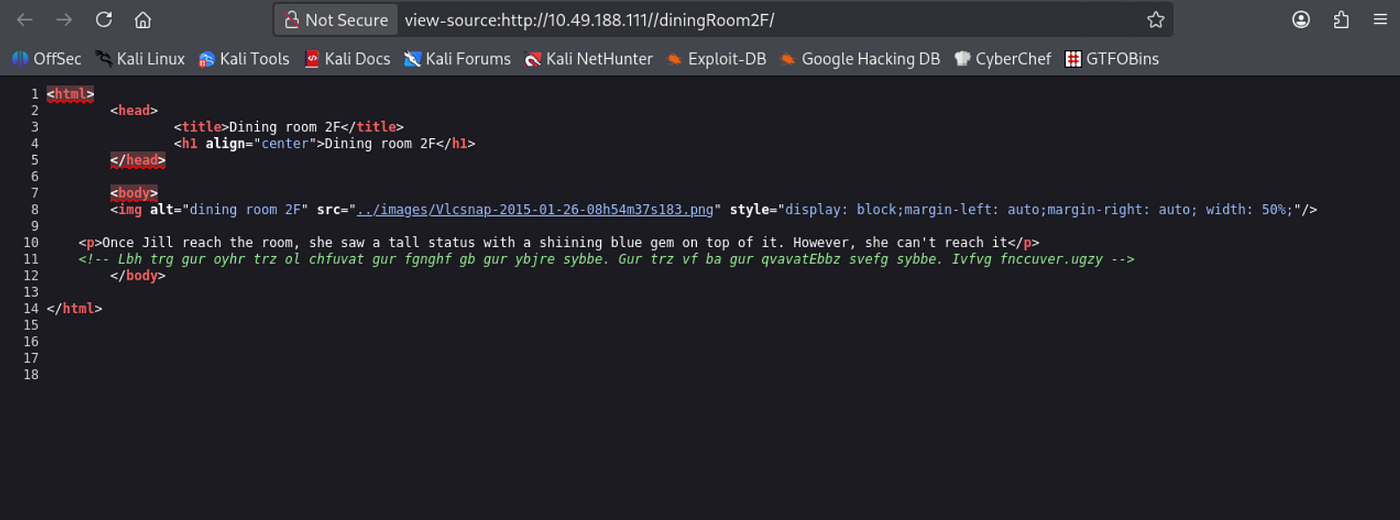Open the account profile icon

pos(1301,20)
